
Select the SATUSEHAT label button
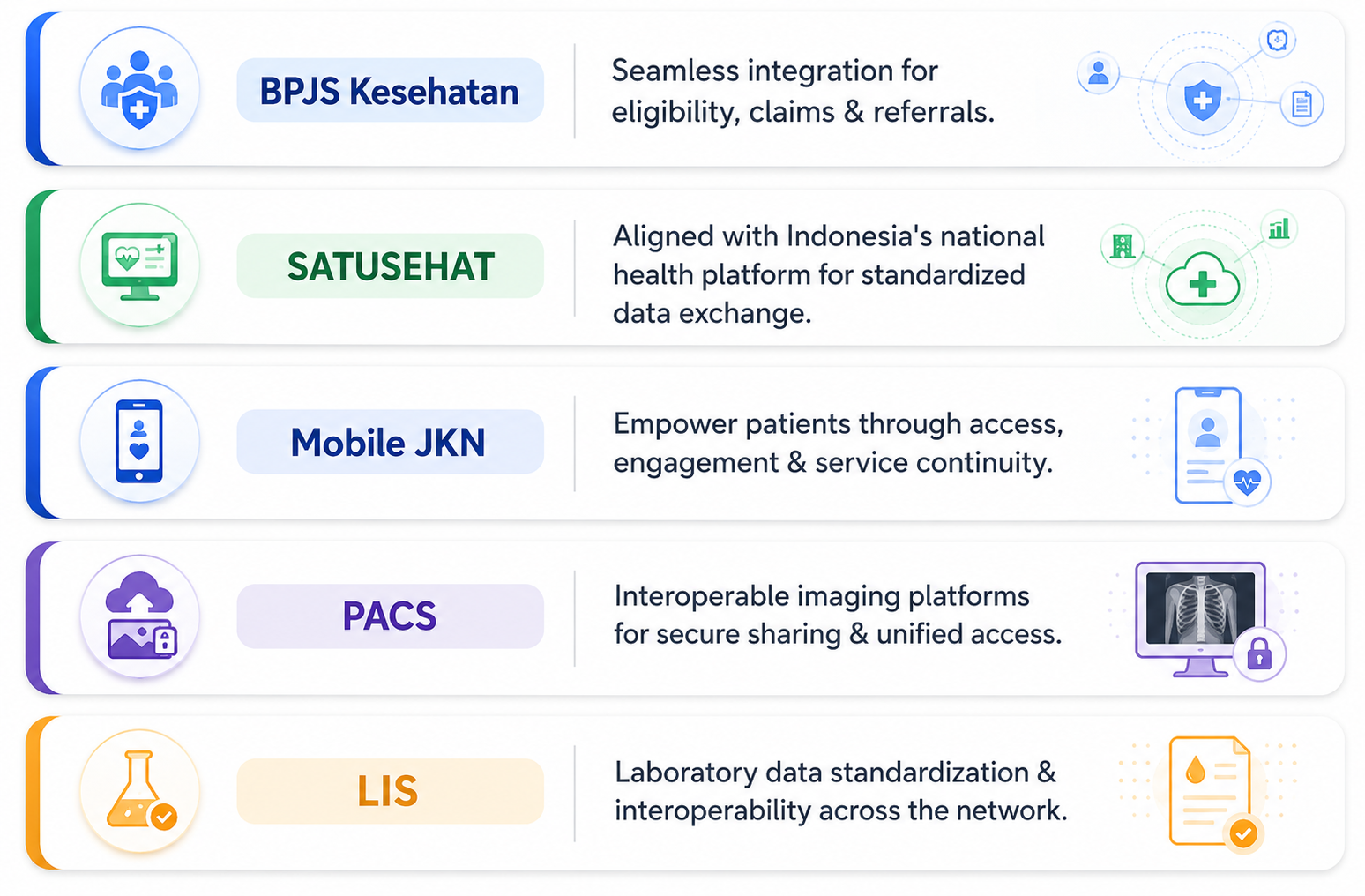tap(390, 265)
